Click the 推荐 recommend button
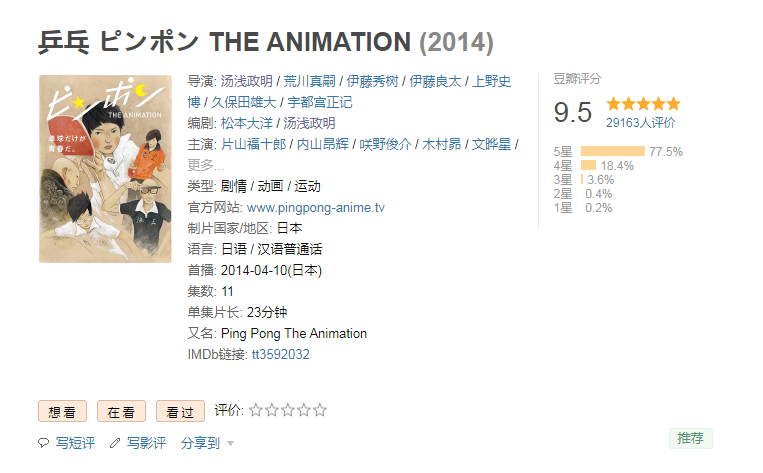The image size is (763, 473). click(690, 438)
